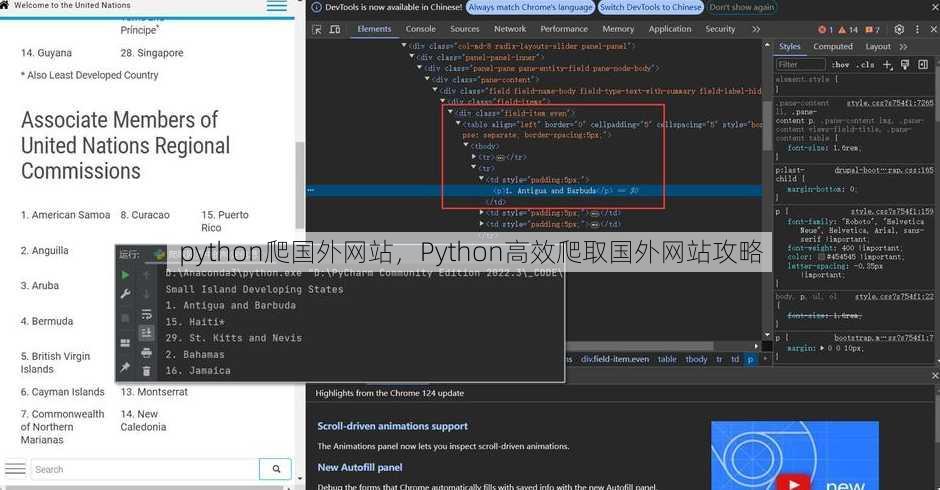Toggle scroll-to-end icon in PyCharm run panel
This screenshot has width=940, height=490.
146,333
